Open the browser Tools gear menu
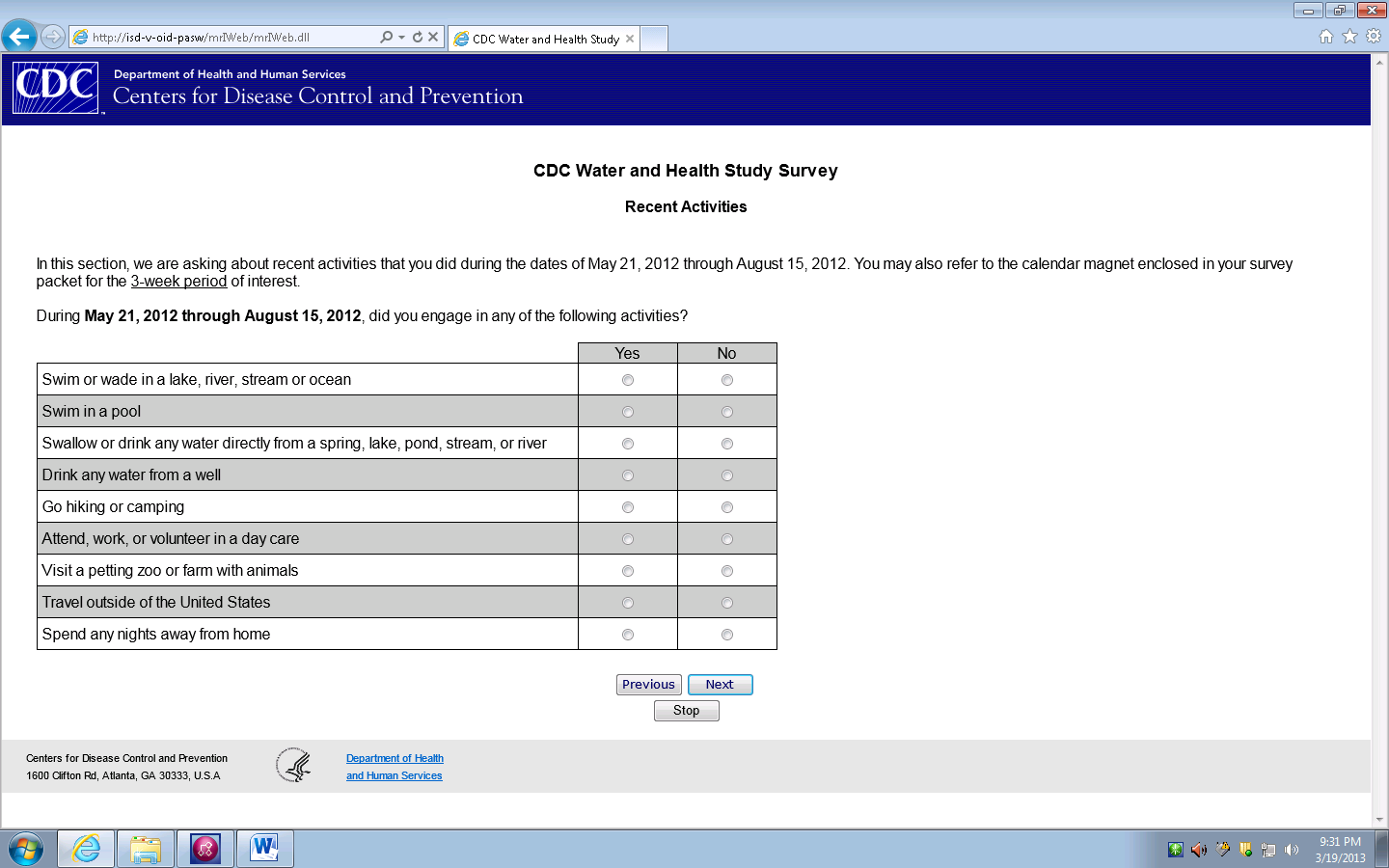The height and width of the screenshot is (868, 1389). point(1374,37)
